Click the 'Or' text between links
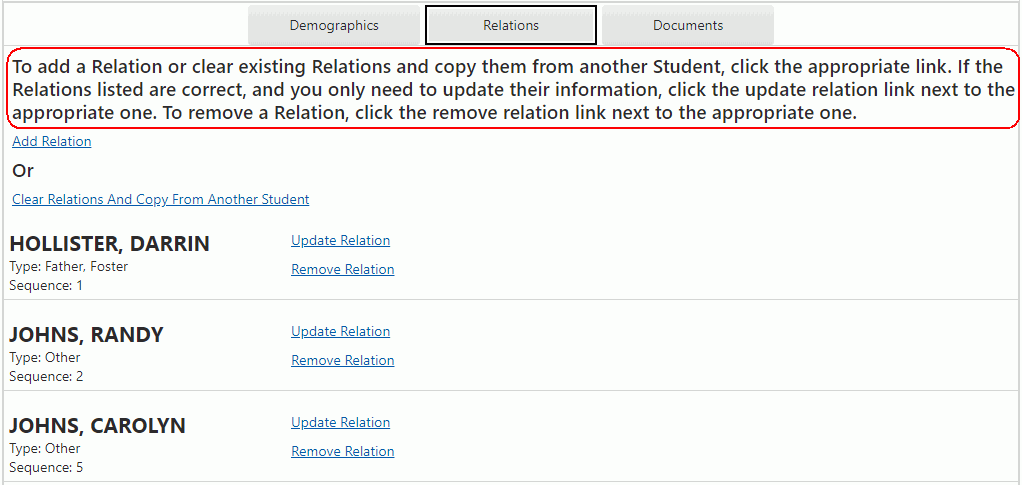1022x485 pixels. point(23,171)
